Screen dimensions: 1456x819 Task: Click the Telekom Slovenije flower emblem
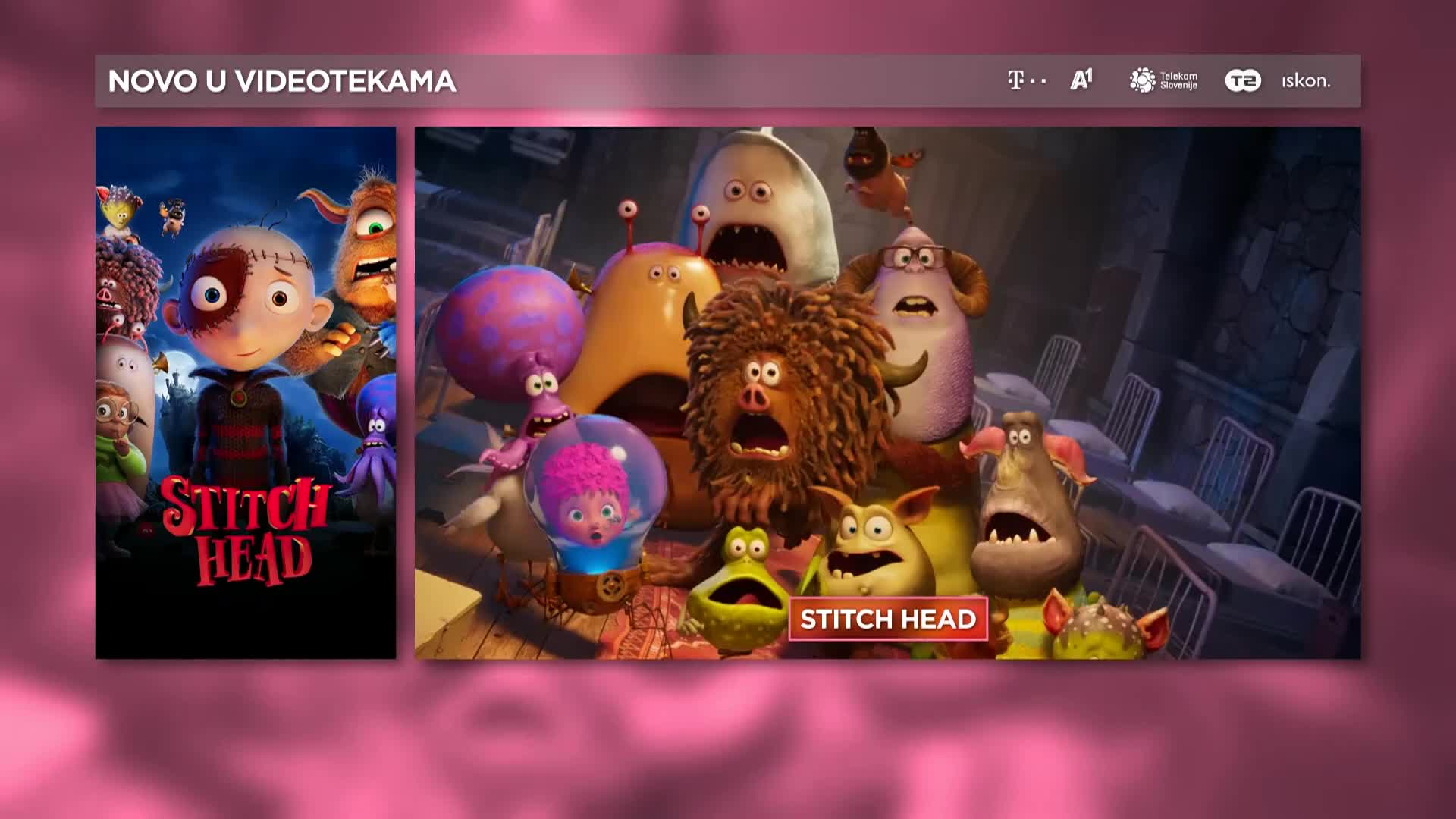[1142, 80]
